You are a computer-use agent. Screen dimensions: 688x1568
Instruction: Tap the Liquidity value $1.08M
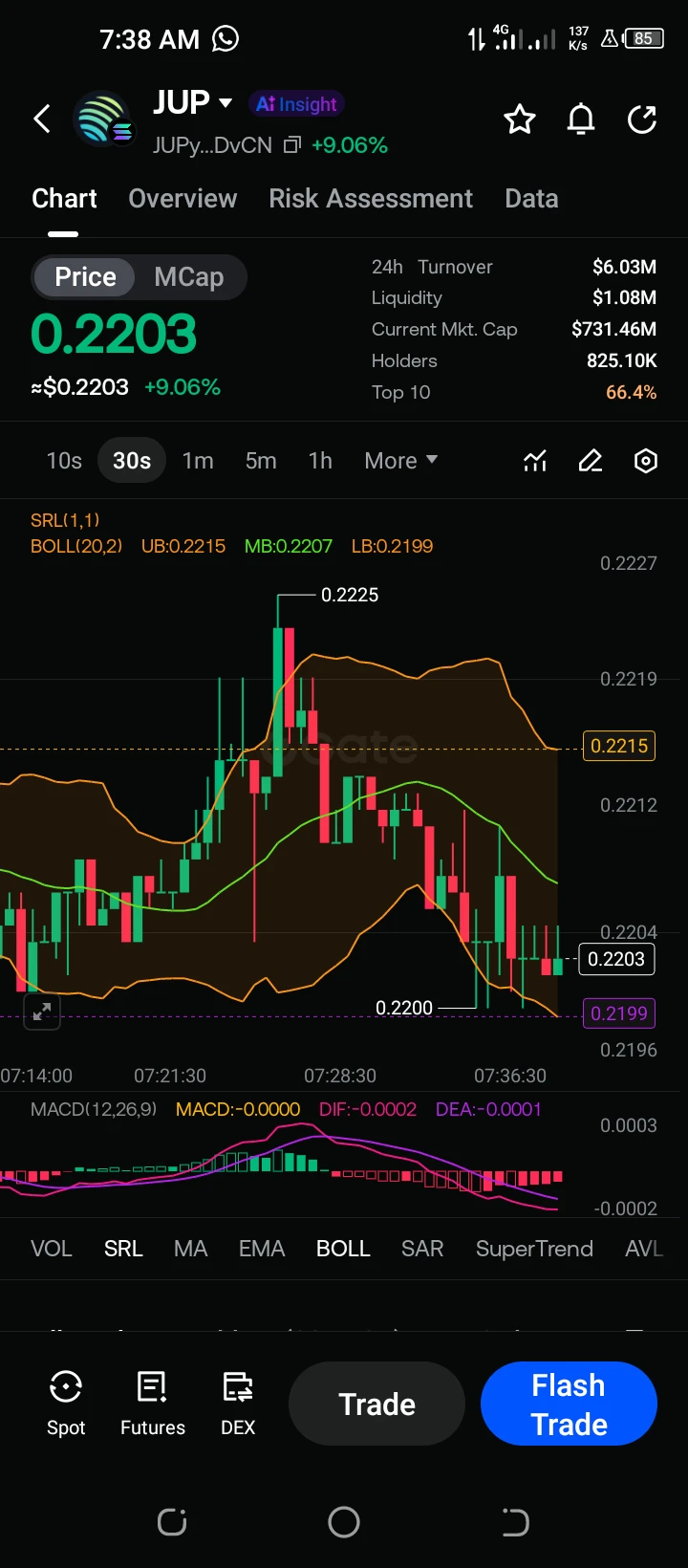click(x=624, y=297)
